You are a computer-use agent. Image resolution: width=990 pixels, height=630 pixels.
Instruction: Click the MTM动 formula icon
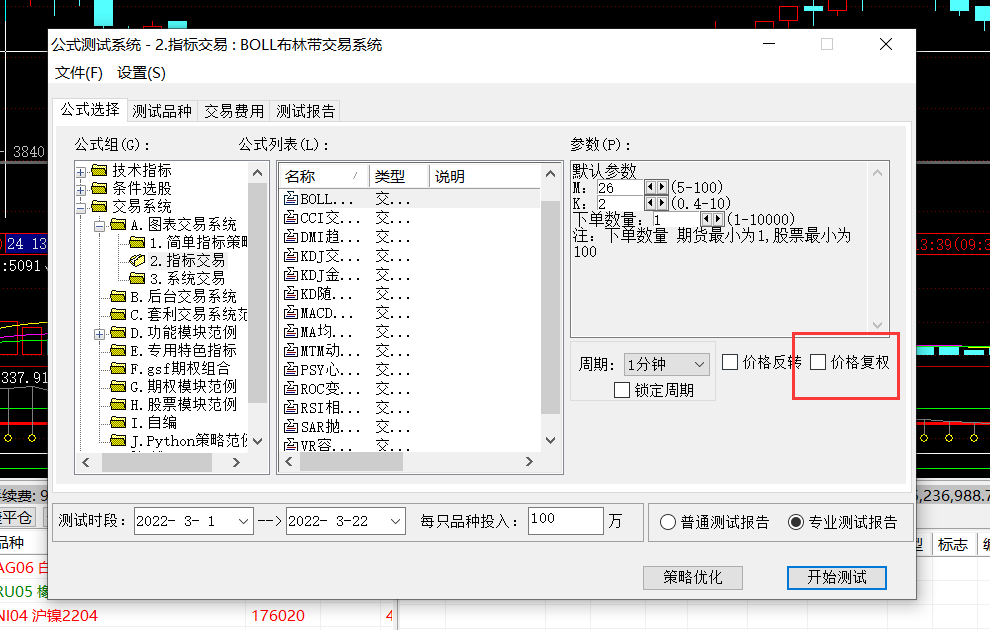pyautogui.click(x=291, y=350)
